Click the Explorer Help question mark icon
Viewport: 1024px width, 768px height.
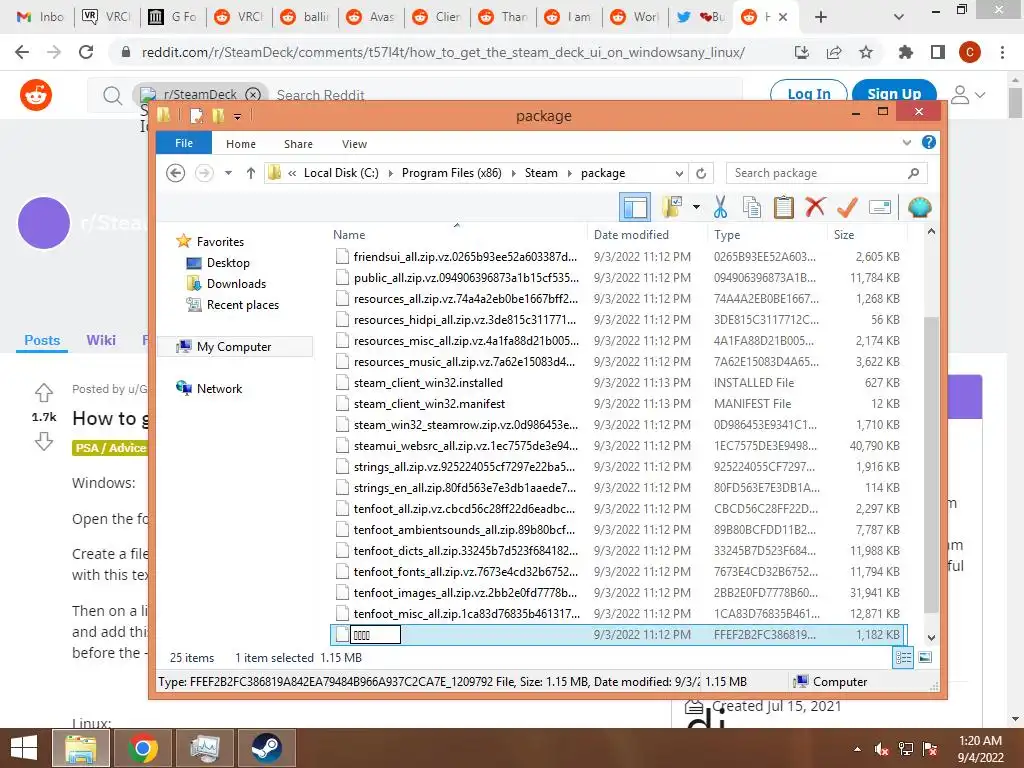tap(929, 142)
